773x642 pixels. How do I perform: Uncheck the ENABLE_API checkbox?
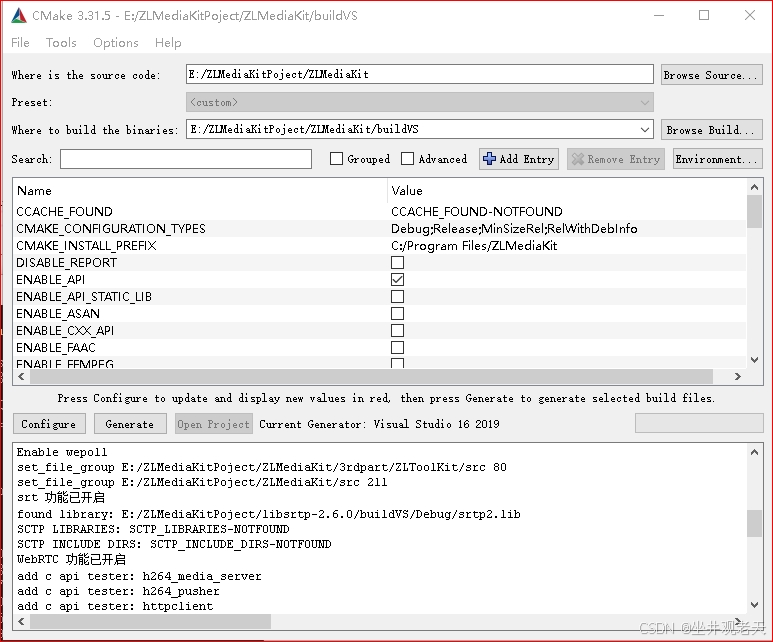tap(397, 280)
